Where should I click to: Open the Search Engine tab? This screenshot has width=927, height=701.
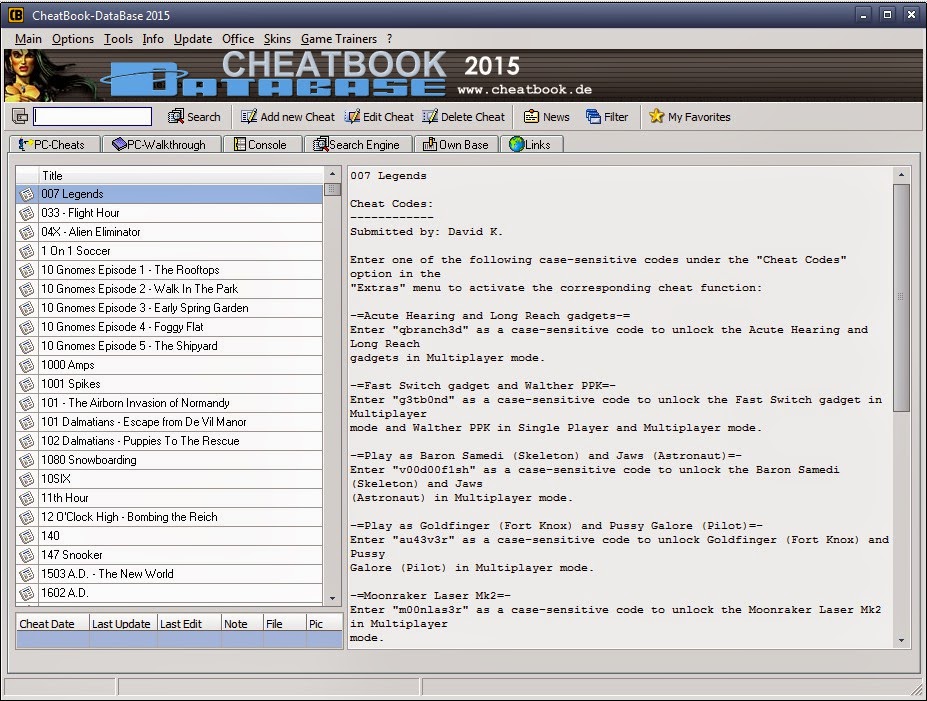[x=357, y=143]
